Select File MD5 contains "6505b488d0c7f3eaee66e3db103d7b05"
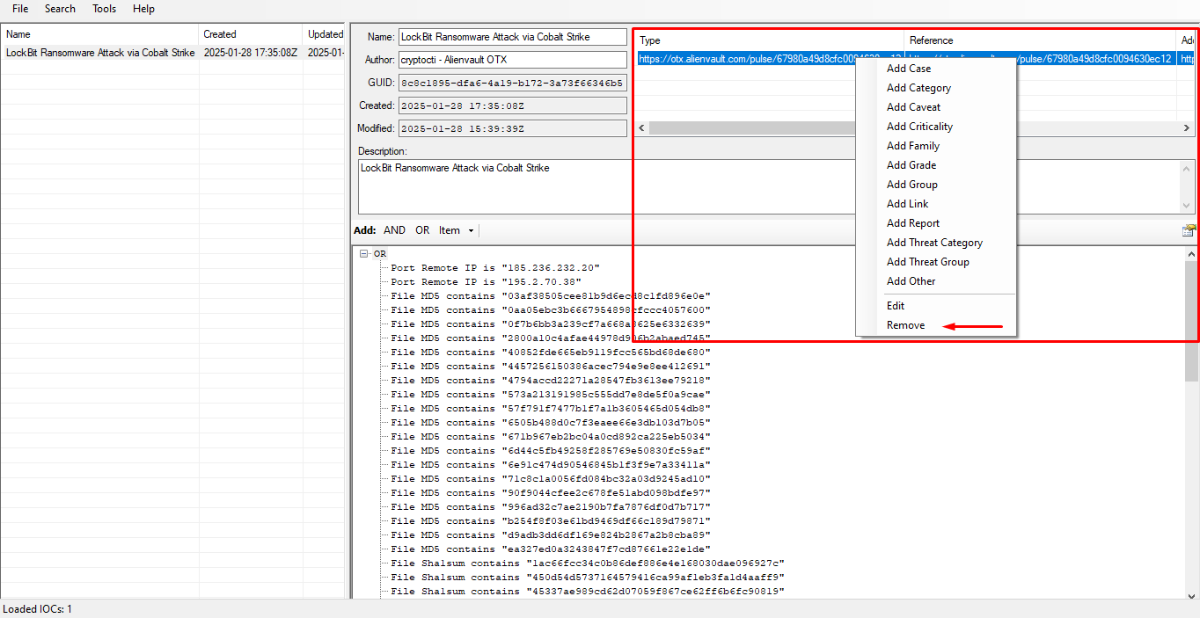This screenshot has width=1200, height=618. click(551, 422)
